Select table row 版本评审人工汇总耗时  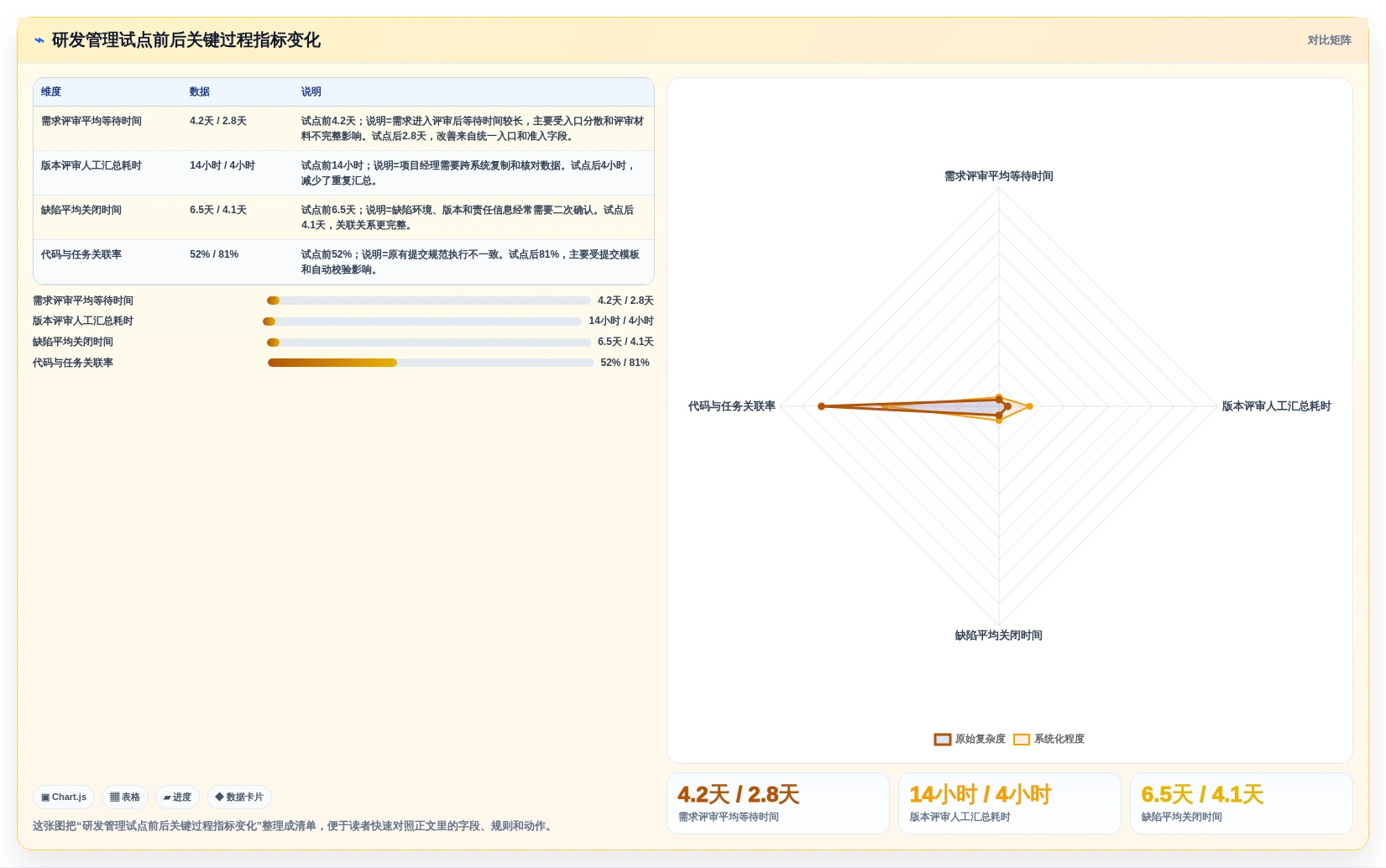343,173
